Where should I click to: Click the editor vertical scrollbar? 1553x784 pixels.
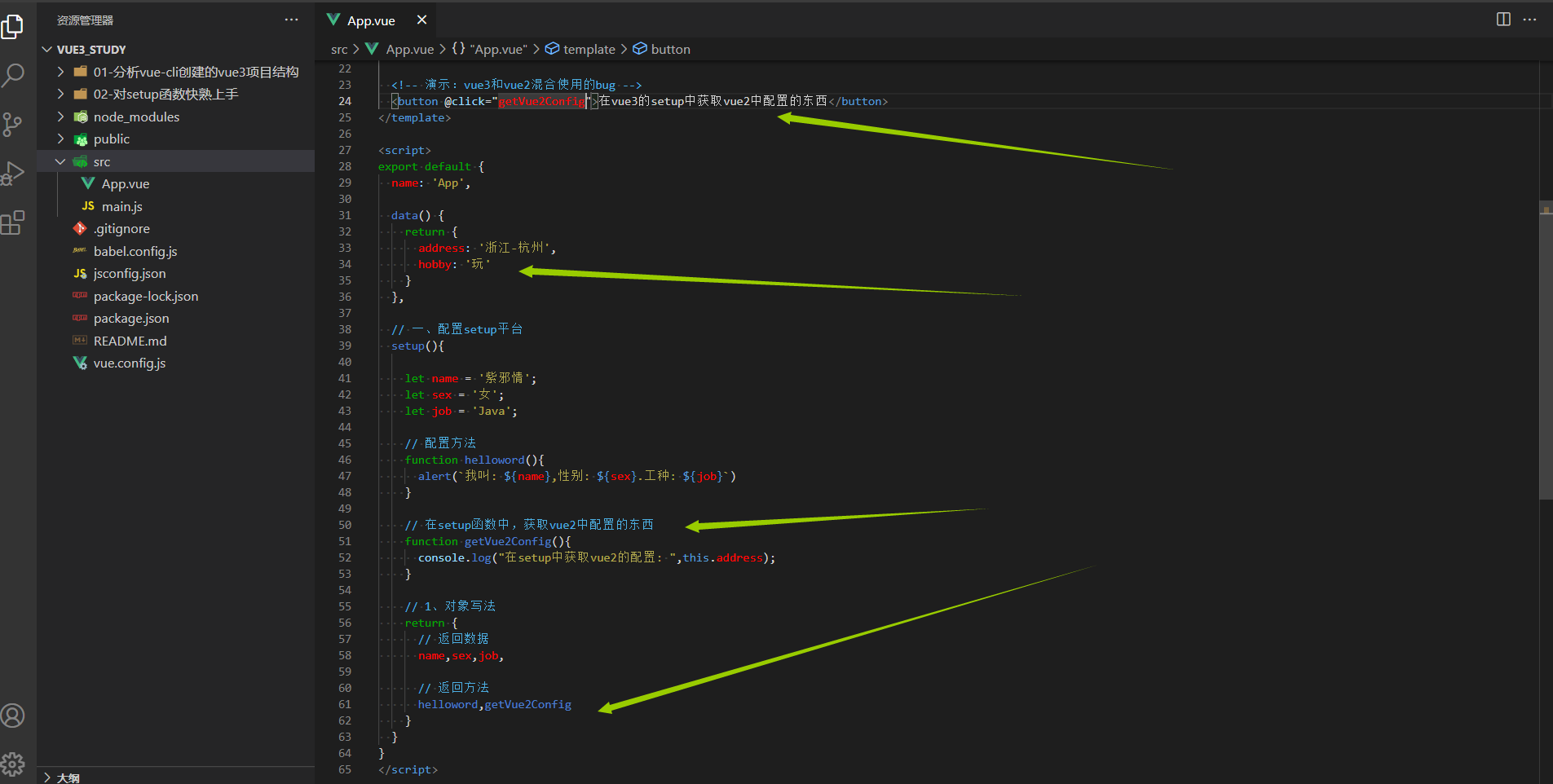point(1546,350)
